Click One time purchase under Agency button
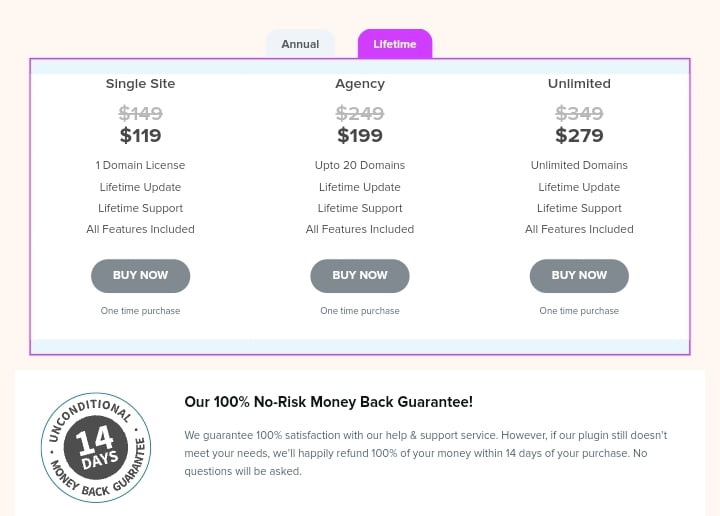 [360, 311]
